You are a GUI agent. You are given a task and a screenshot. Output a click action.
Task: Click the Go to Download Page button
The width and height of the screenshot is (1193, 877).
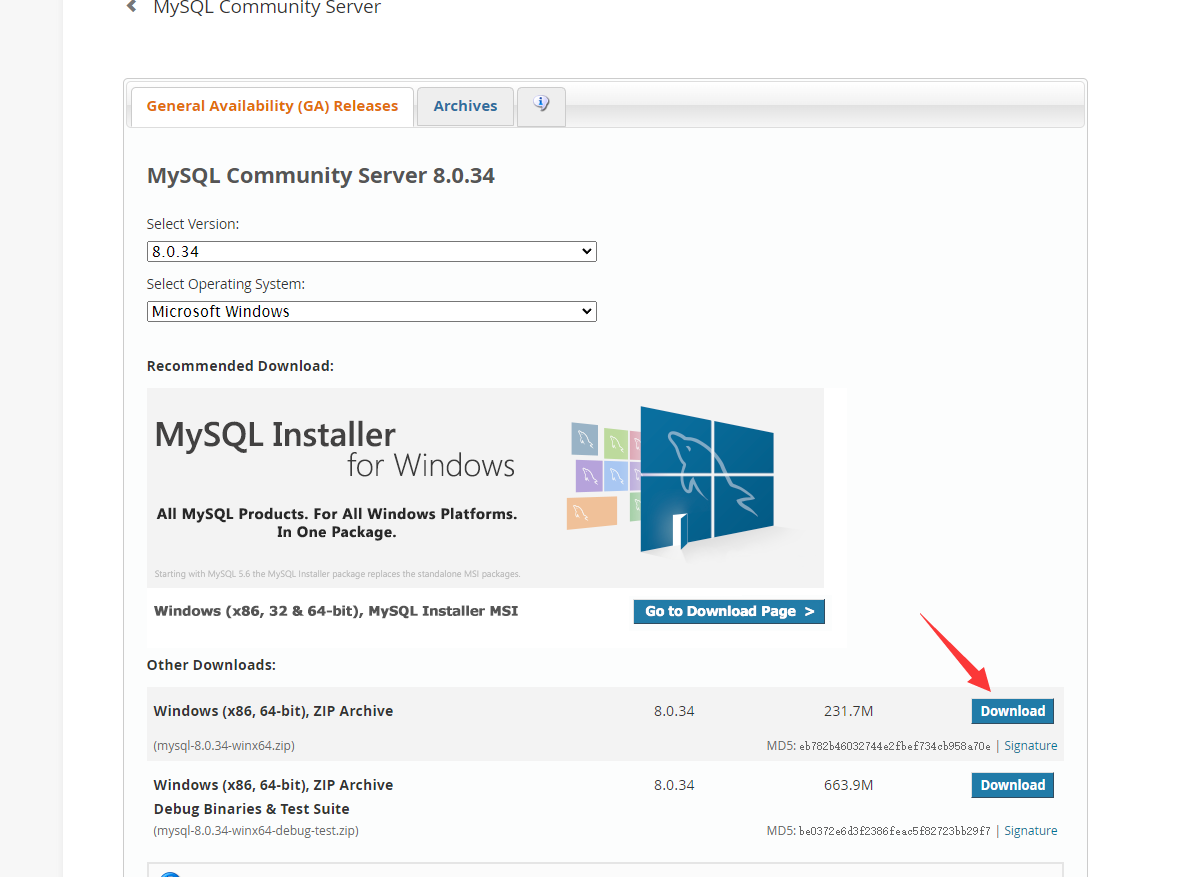(x=729, y=612)
